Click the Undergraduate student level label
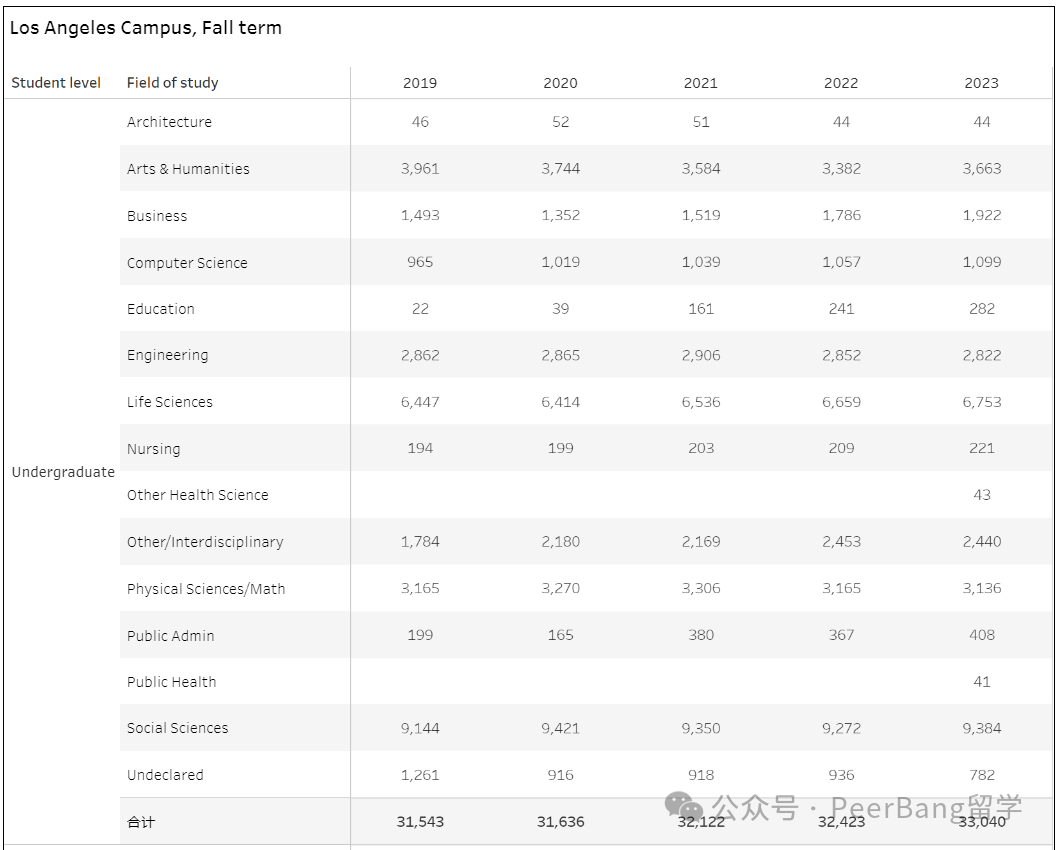1056x850 pixels. pyautogui.click(x=63, y=472)
